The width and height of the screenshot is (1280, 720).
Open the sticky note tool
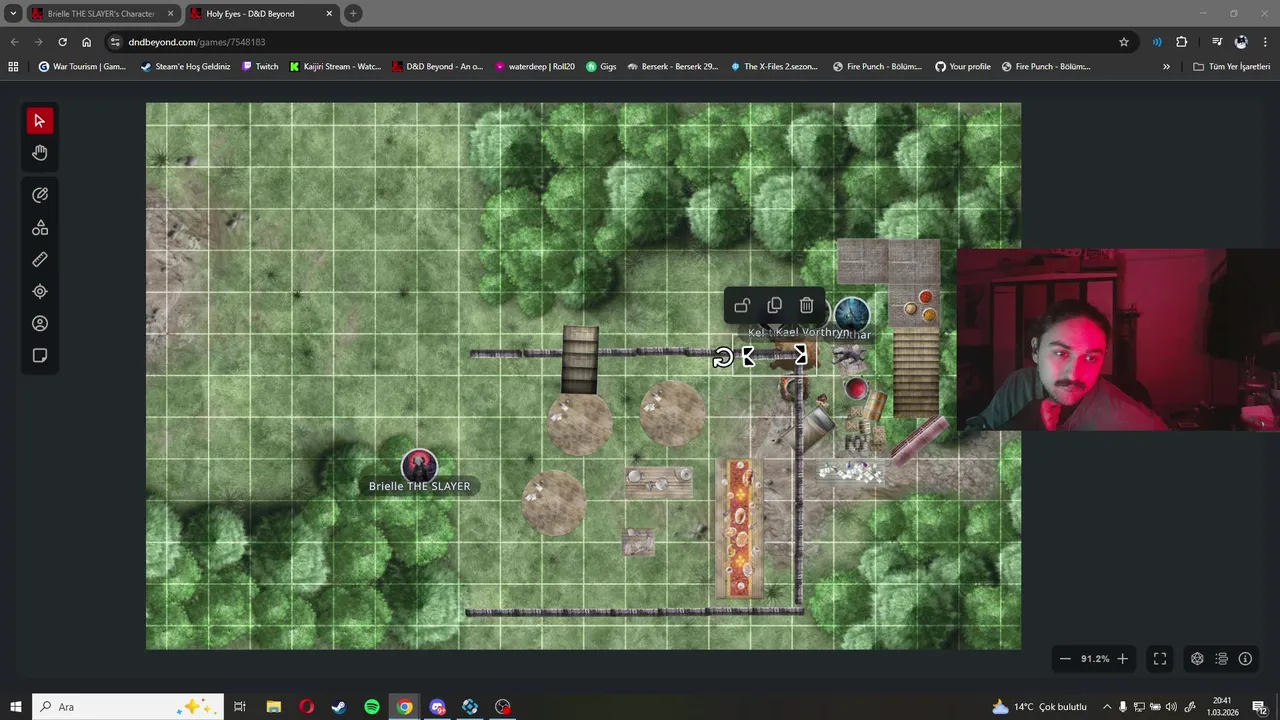40,356
